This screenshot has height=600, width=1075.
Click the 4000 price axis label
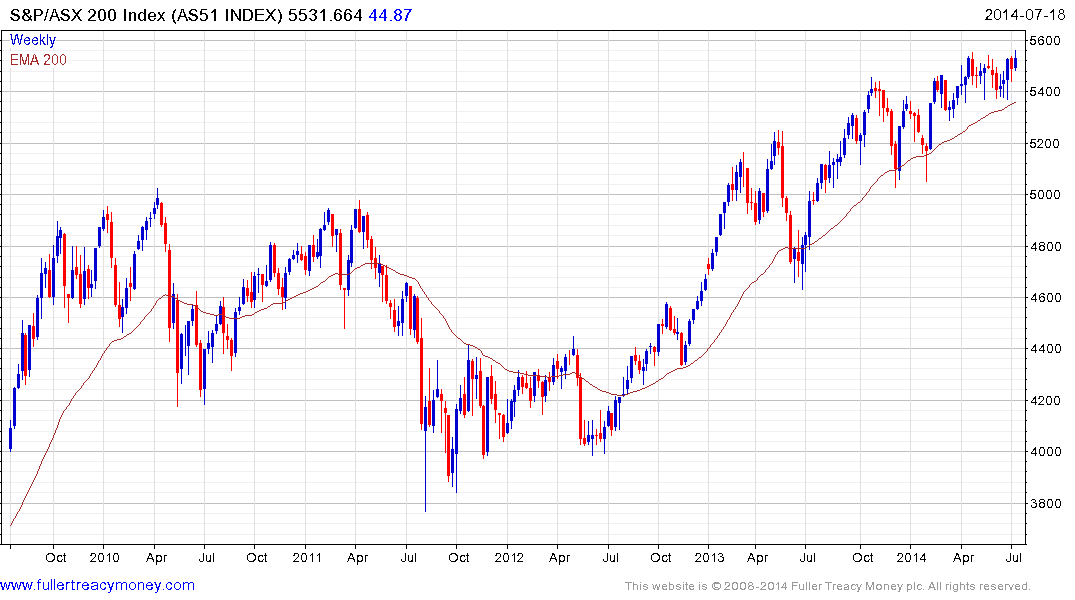1045,452
